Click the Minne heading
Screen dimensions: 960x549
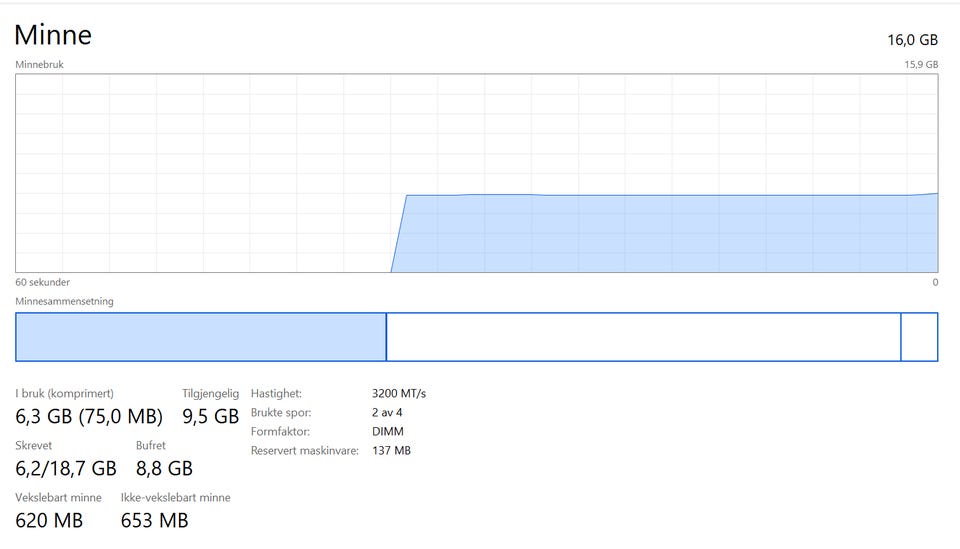tap(53, 35)
